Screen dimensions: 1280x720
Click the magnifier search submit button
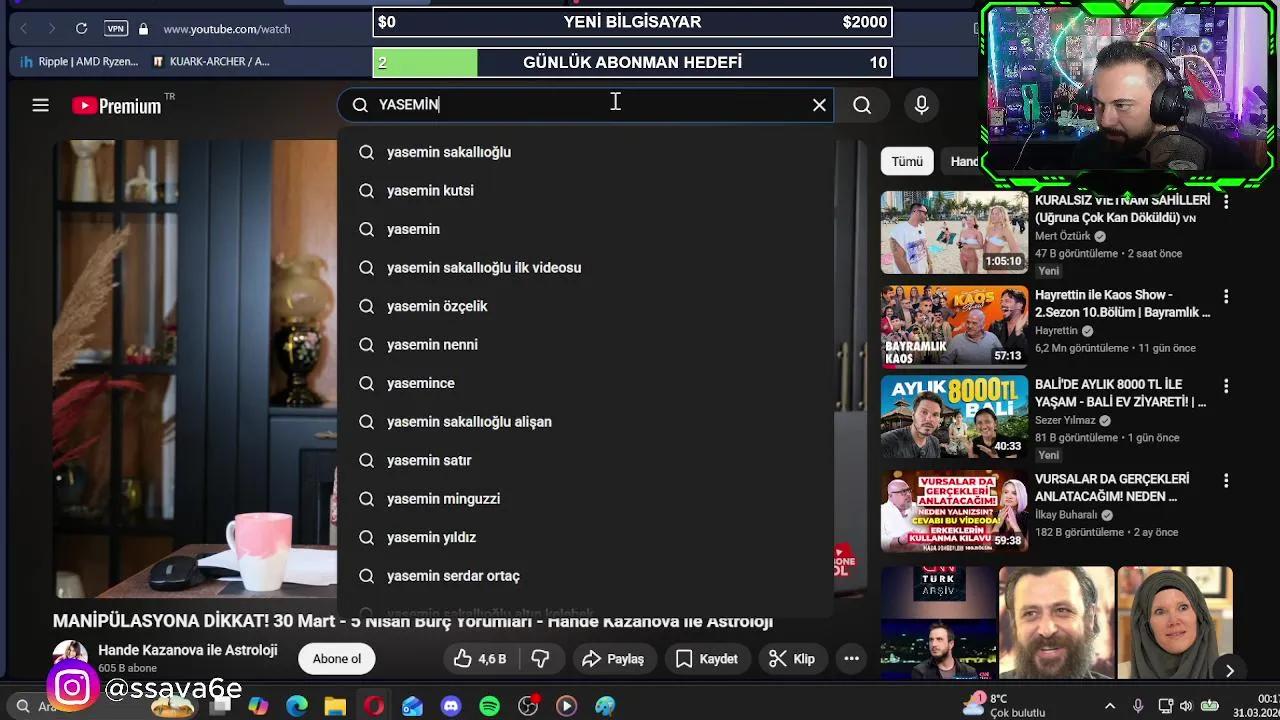(862, 105)
